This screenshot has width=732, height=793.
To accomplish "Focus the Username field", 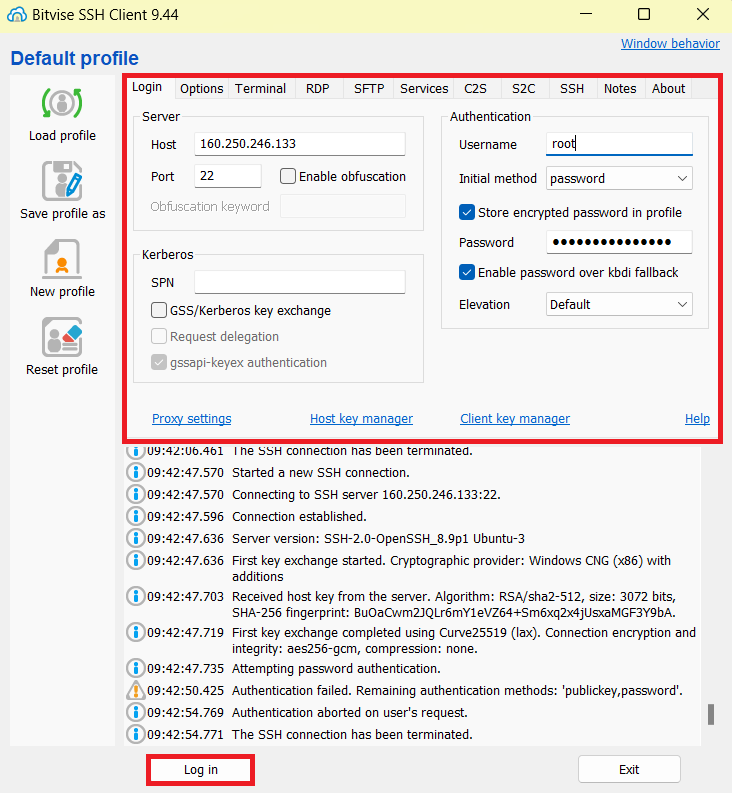I will [619, 144].
